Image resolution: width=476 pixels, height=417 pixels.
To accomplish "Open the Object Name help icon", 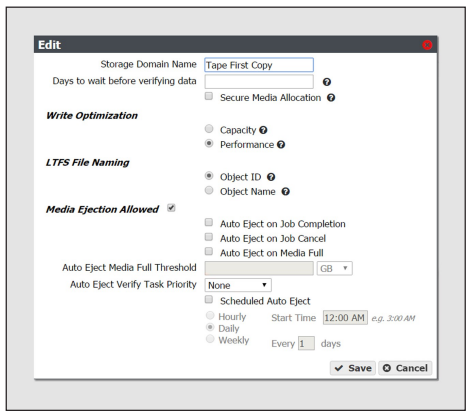I will coord(285,192).
